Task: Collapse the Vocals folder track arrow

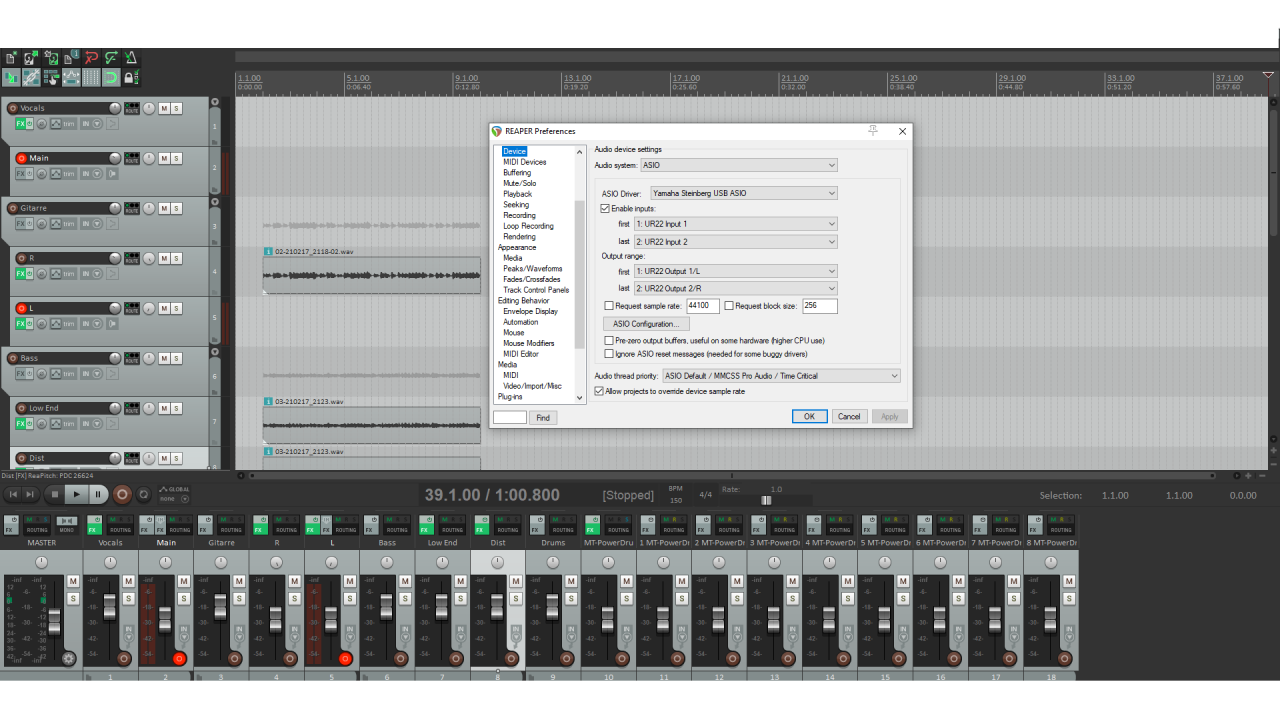Action: click(x=215, y=102)
